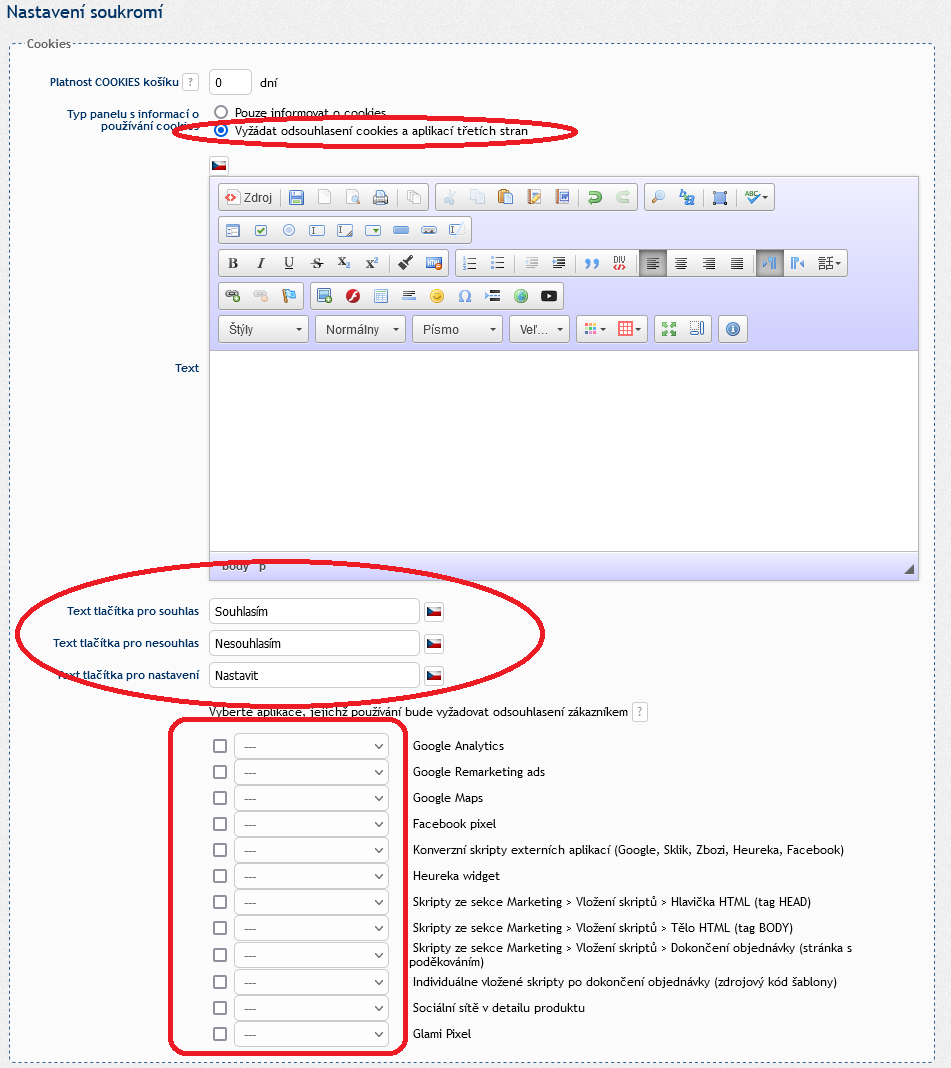This screenshot has width=951, height=1068.
Task: Expand the Google Maps category dropdown
Action: pyautogui.click(x=311, y=798)
